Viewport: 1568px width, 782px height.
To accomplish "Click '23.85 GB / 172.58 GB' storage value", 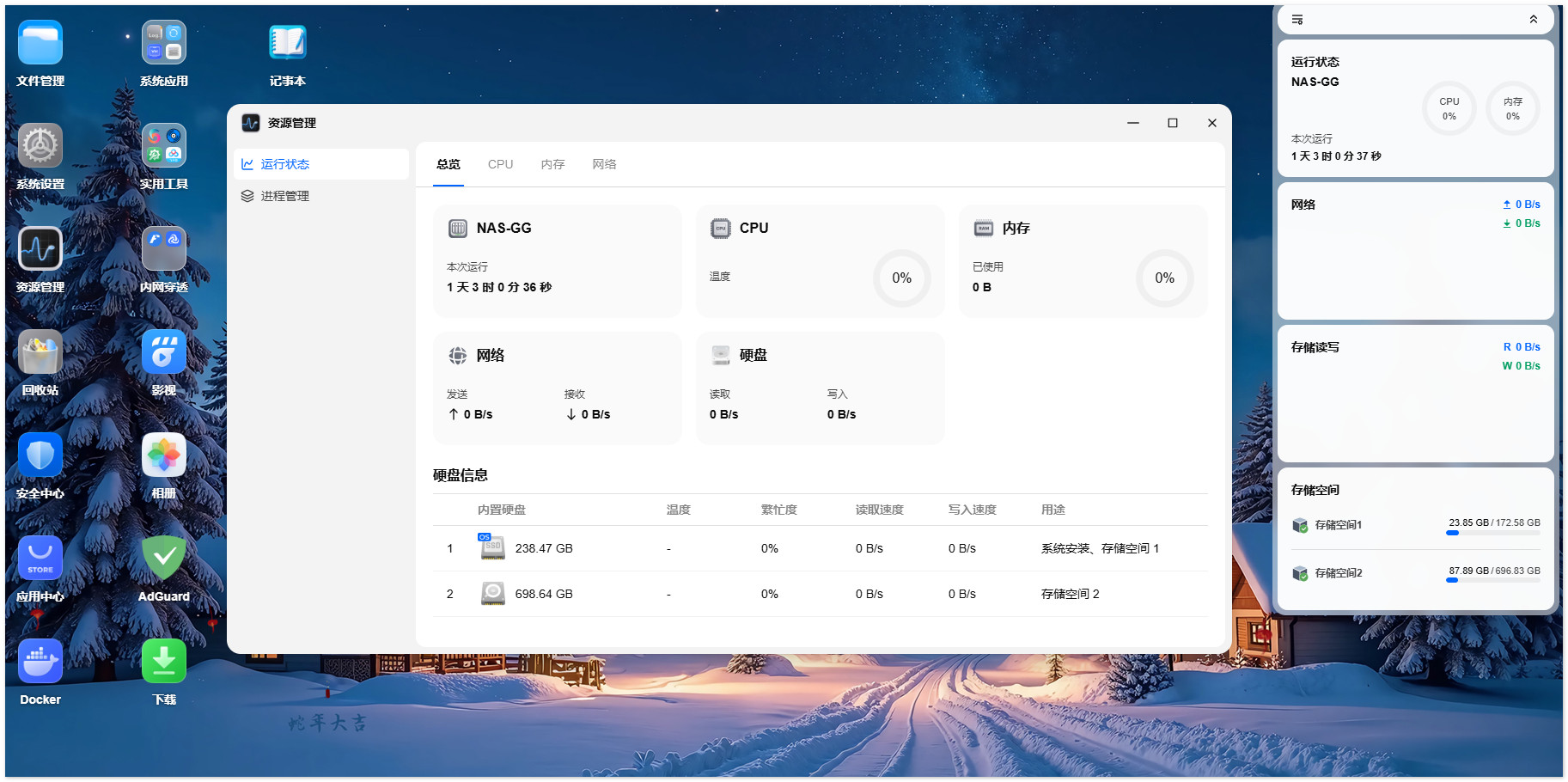I will tap(1495, 522).
